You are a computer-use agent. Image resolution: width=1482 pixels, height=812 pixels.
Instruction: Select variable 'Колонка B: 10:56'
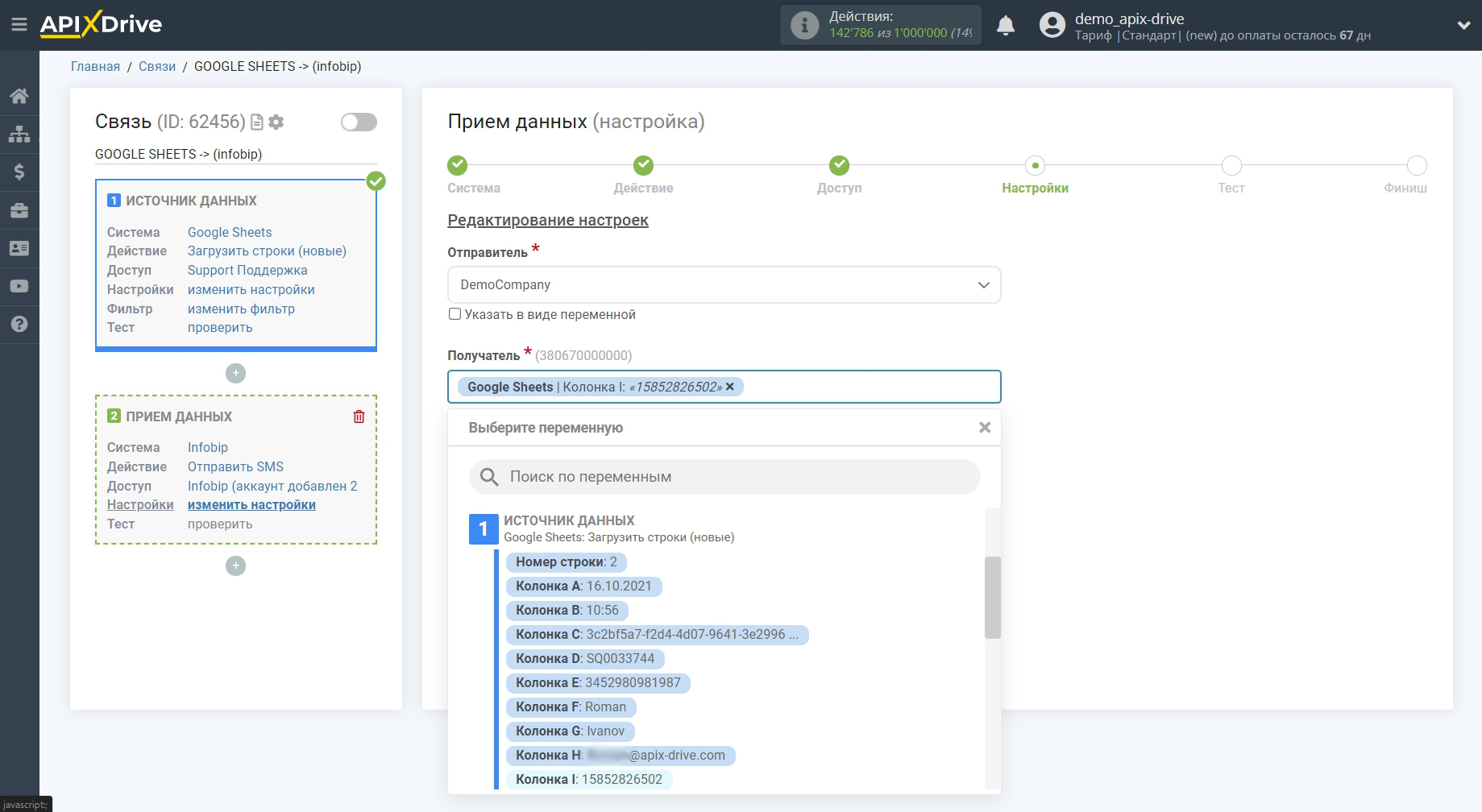[x=567, y=610]
